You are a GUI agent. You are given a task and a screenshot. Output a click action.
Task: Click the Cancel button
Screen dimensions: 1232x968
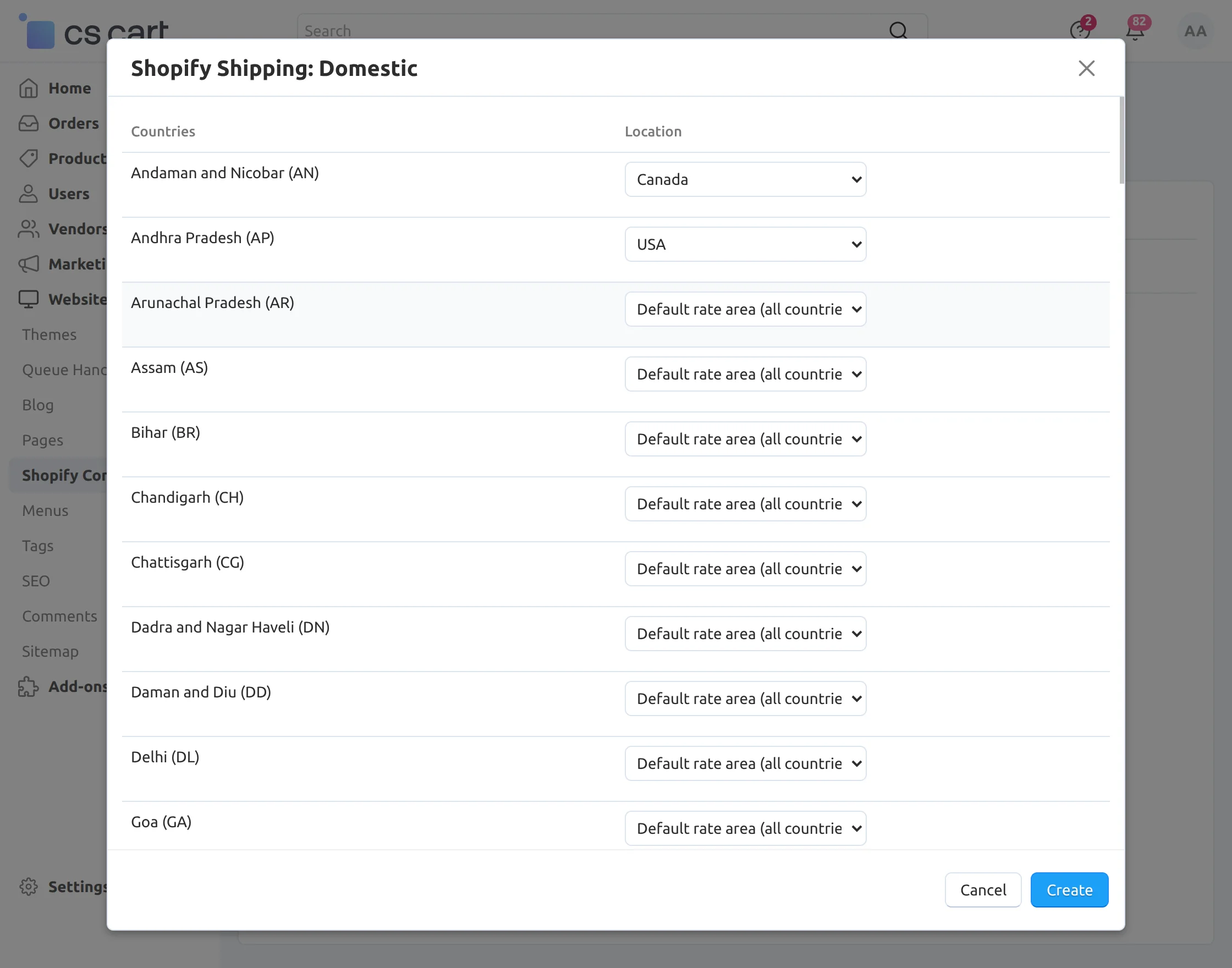pos(983,890)
